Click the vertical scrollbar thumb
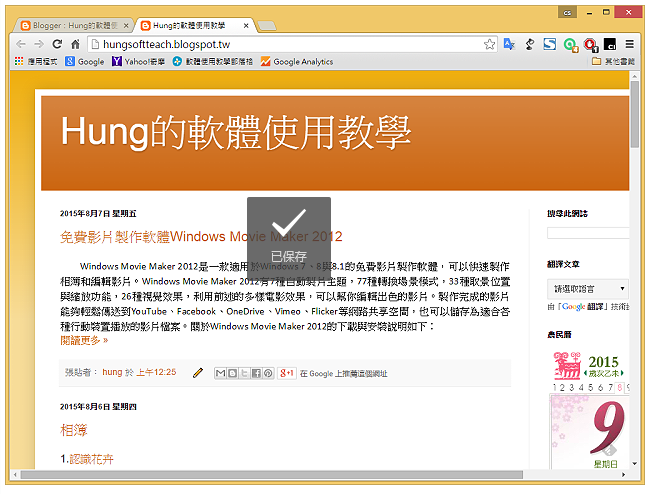 [635, 114]
